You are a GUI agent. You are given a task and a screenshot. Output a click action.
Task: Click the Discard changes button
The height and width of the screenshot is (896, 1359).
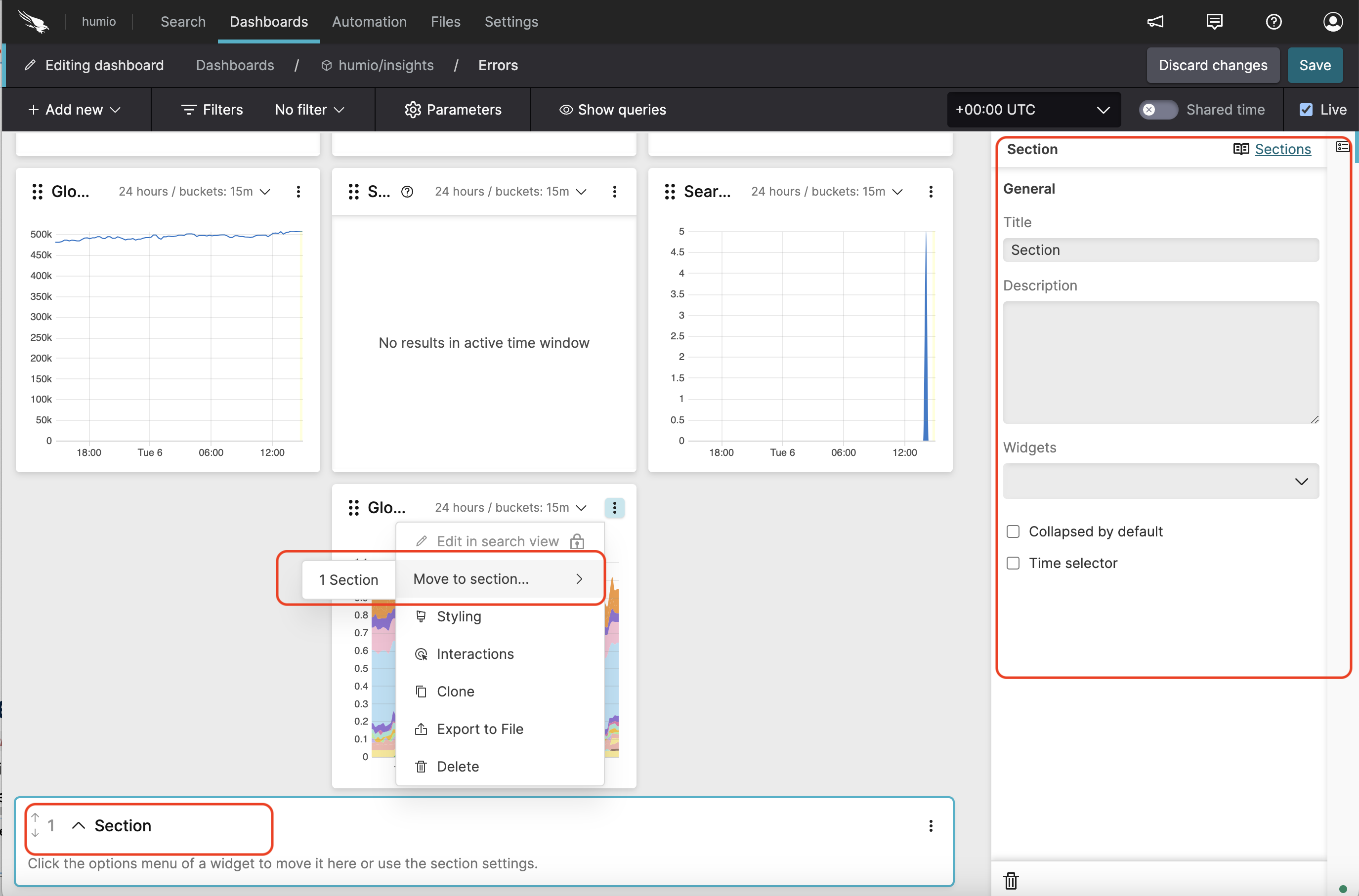tap(1212, 65)
